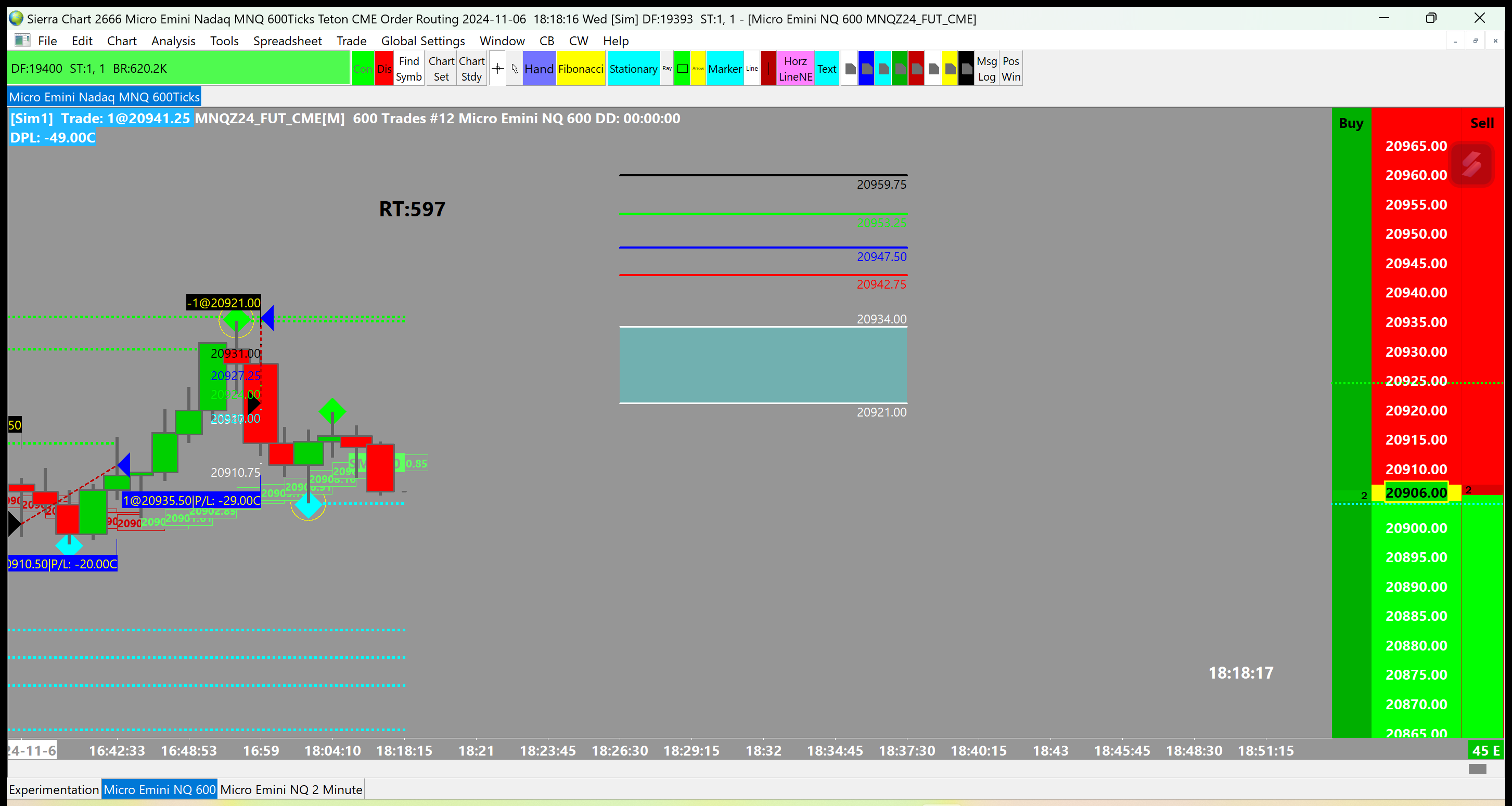1512x806 pixels.
Task: Switch to Micro Emini NQ 2 Minute tab
Action: coord(290,789)
